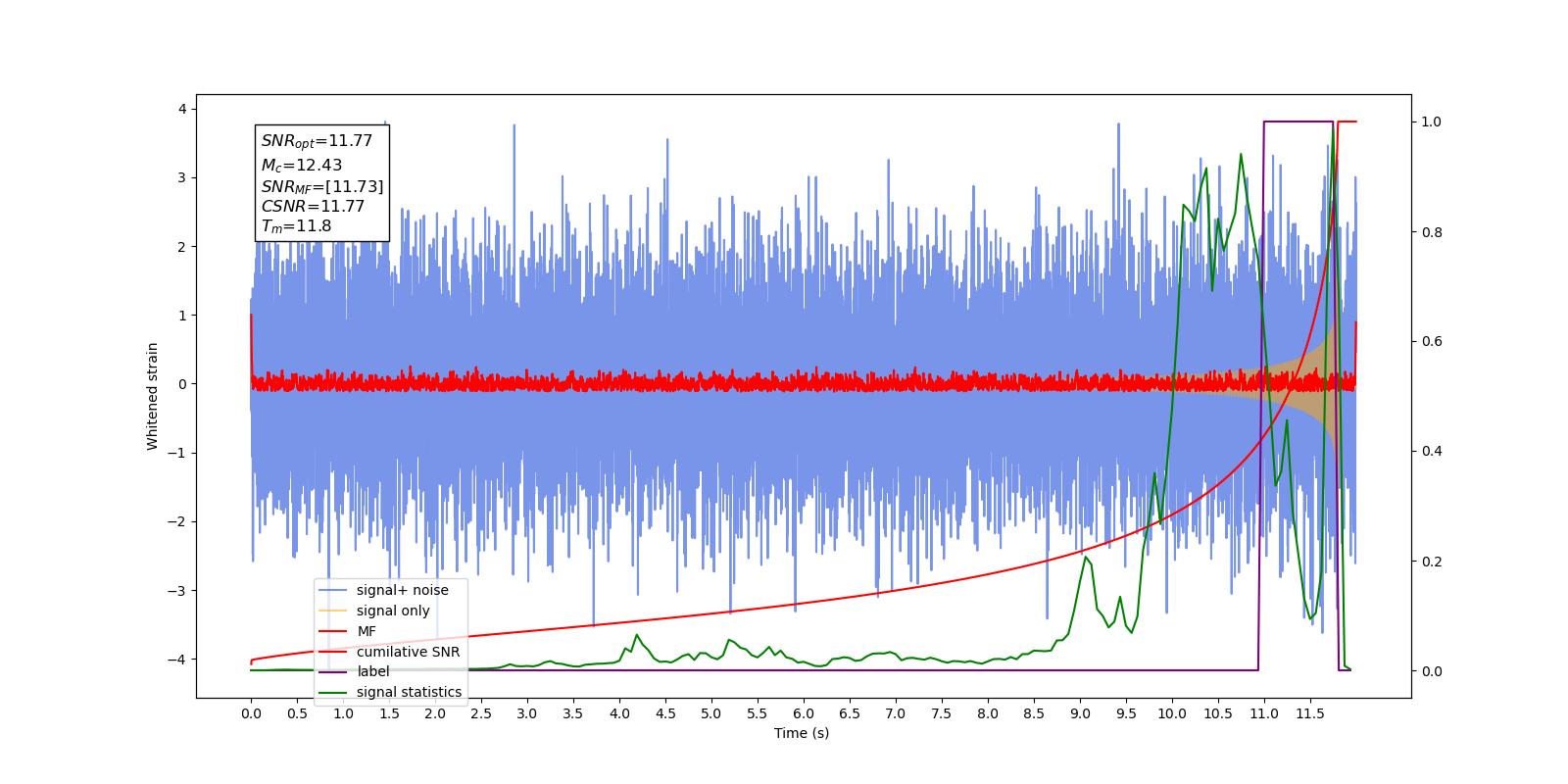1568x784 pixels.
Task: Click the right y-axis tick label 0.4
Action: [1432, 452]
